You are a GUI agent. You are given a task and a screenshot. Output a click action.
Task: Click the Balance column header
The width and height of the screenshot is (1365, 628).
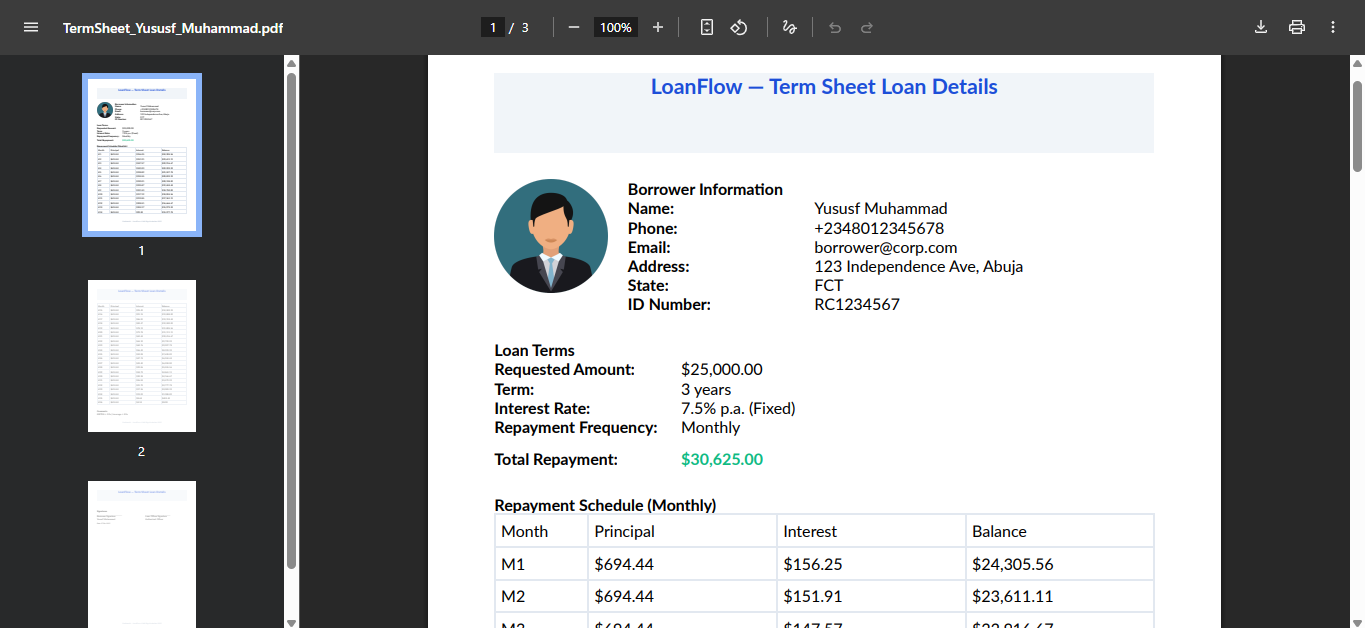[x=999, y=531]
